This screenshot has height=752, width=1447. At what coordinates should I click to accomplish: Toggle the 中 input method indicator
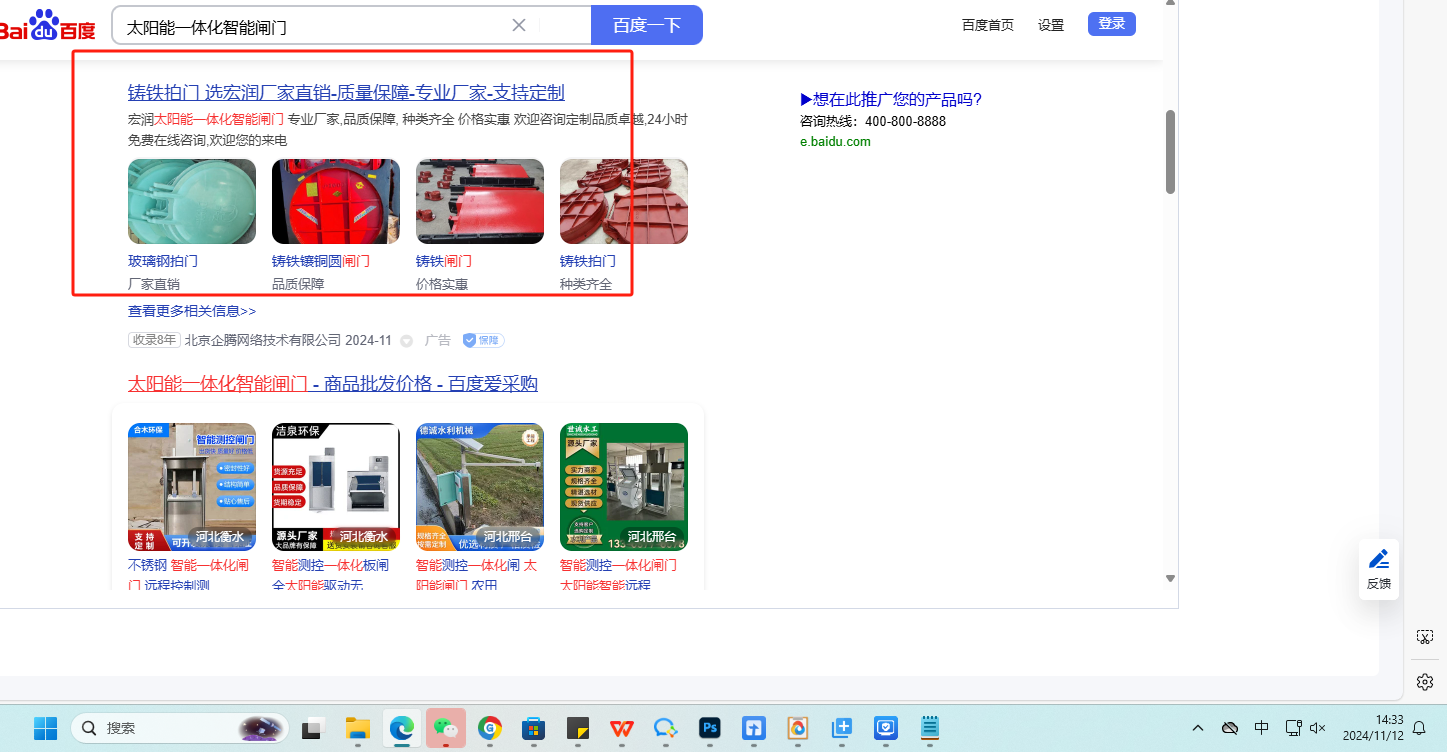(1262, 728)
